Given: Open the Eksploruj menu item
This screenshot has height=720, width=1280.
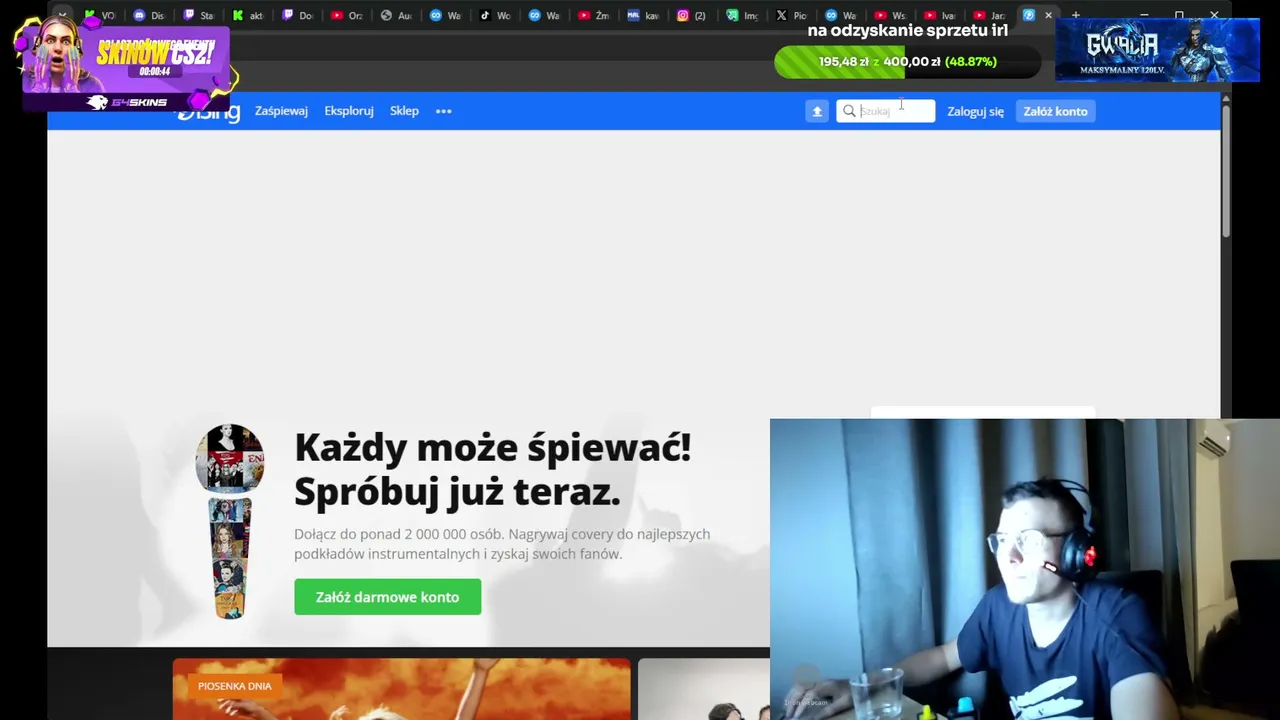Looking at the screenshot, I should click(x=349, y=111).
